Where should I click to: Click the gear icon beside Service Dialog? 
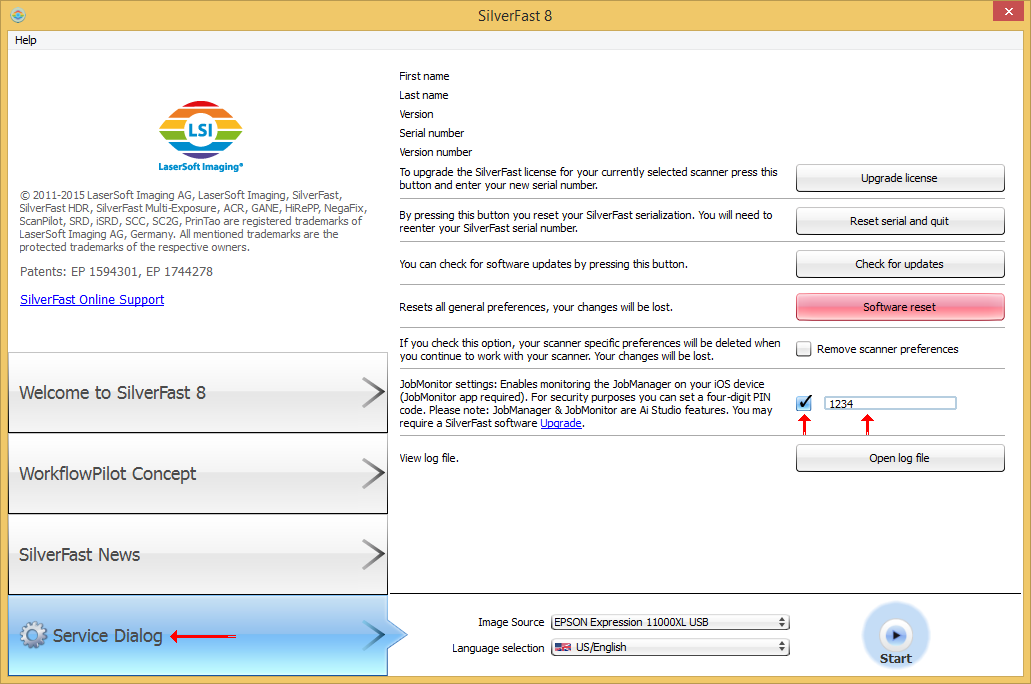(x=33, y=635)
